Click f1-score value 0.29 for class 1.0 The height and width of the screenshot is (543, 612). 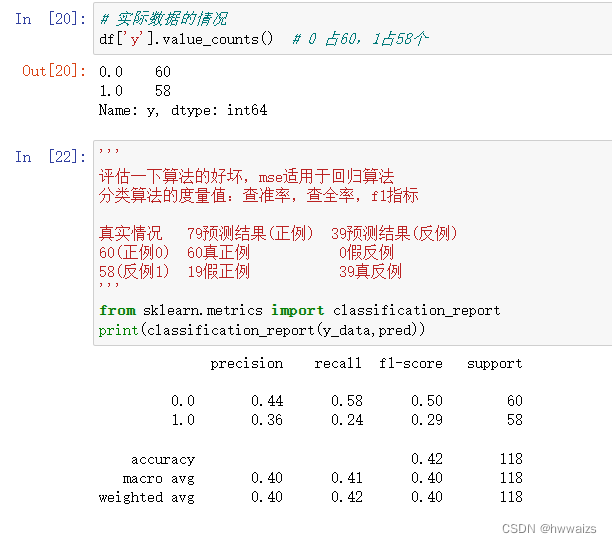click(427, 420)
